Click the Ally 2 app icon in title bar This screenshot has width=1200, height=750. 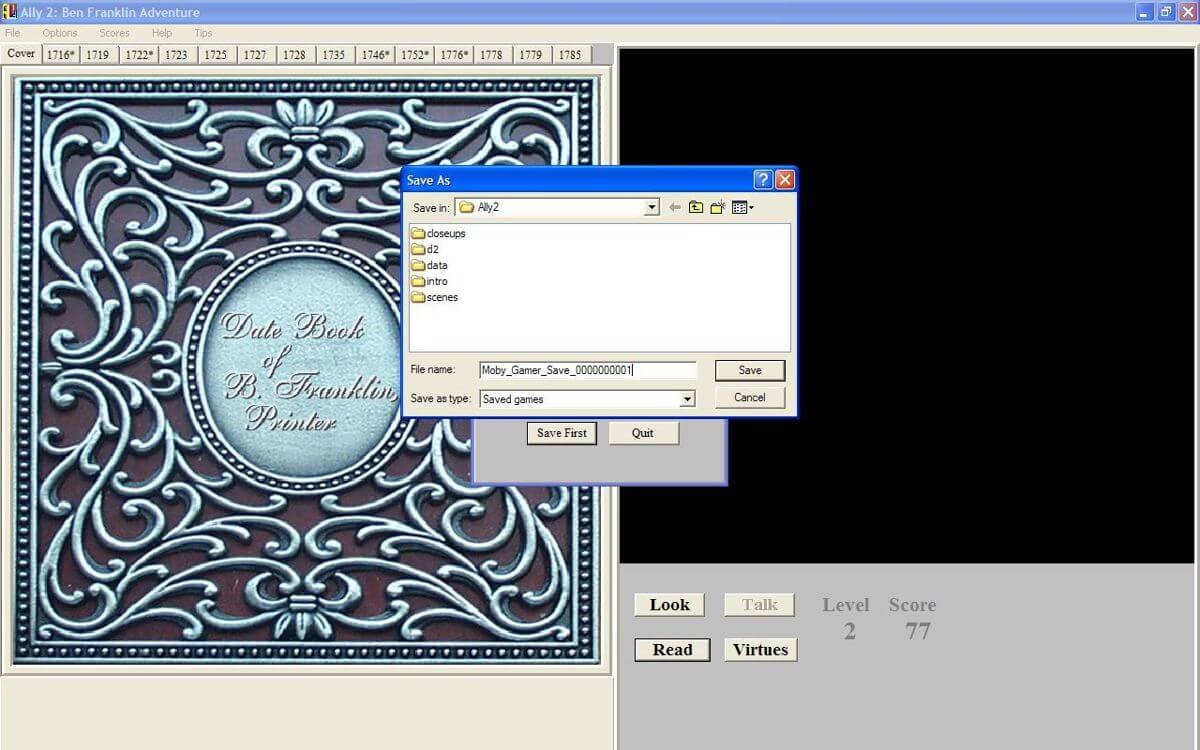tap(10, 12)
